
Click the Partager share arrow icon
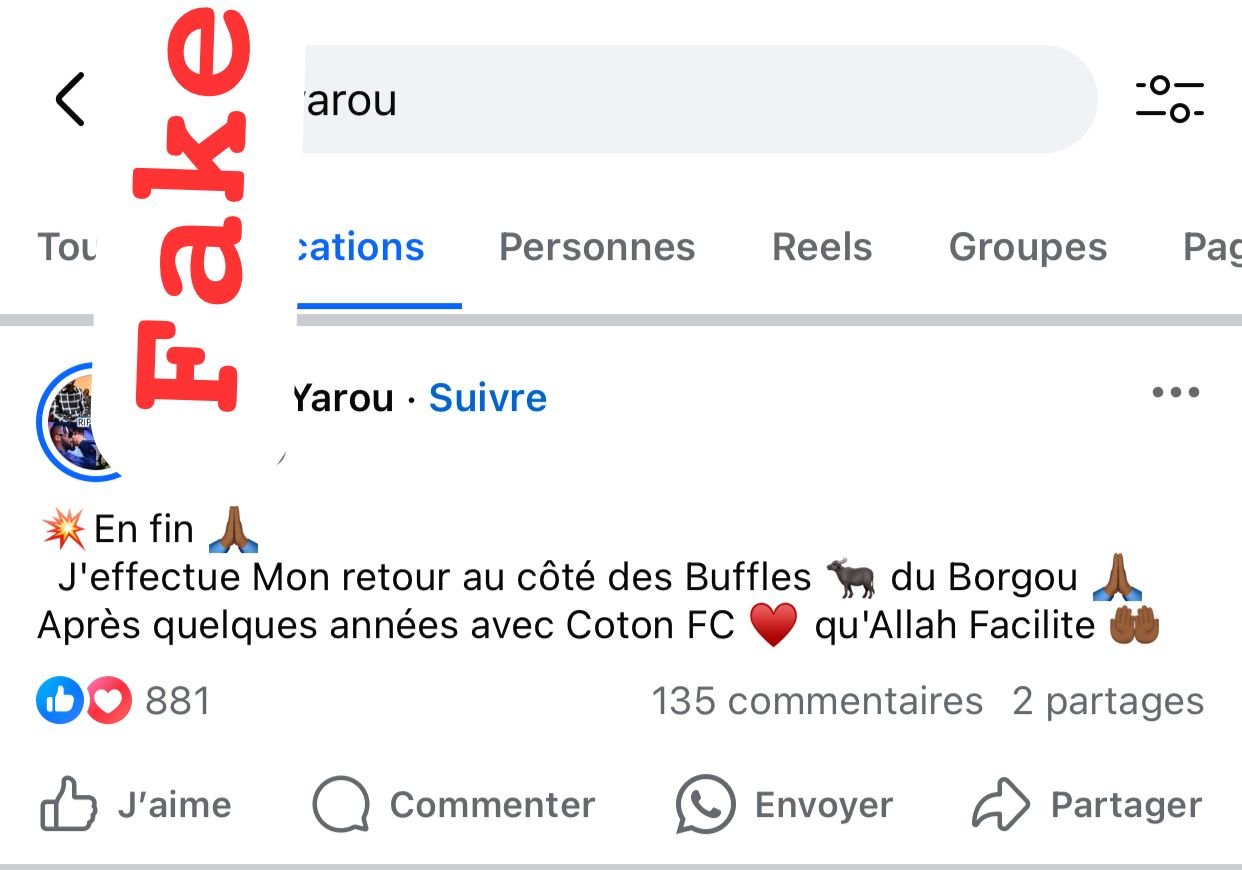coord(1001,805)
